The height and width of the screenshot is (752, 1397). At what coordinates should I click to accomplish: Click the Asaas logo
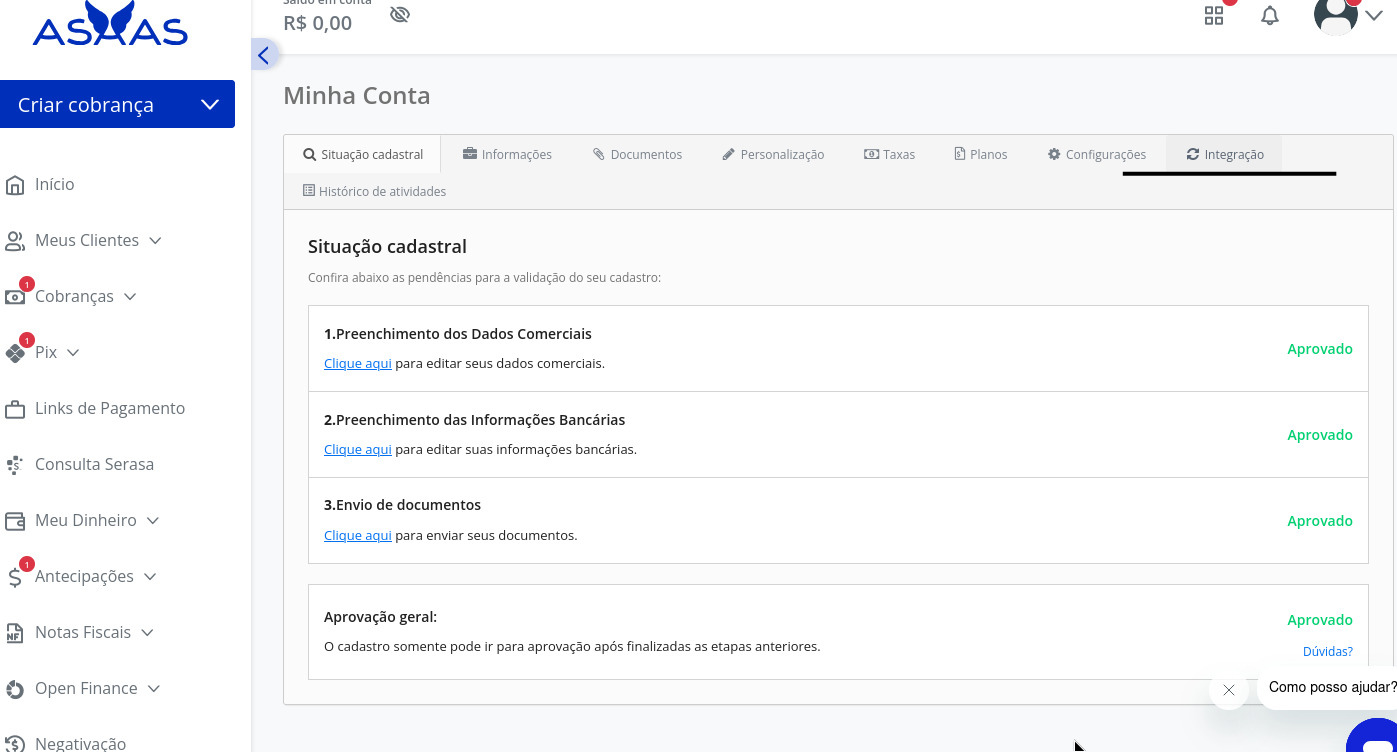pos(110,25)
